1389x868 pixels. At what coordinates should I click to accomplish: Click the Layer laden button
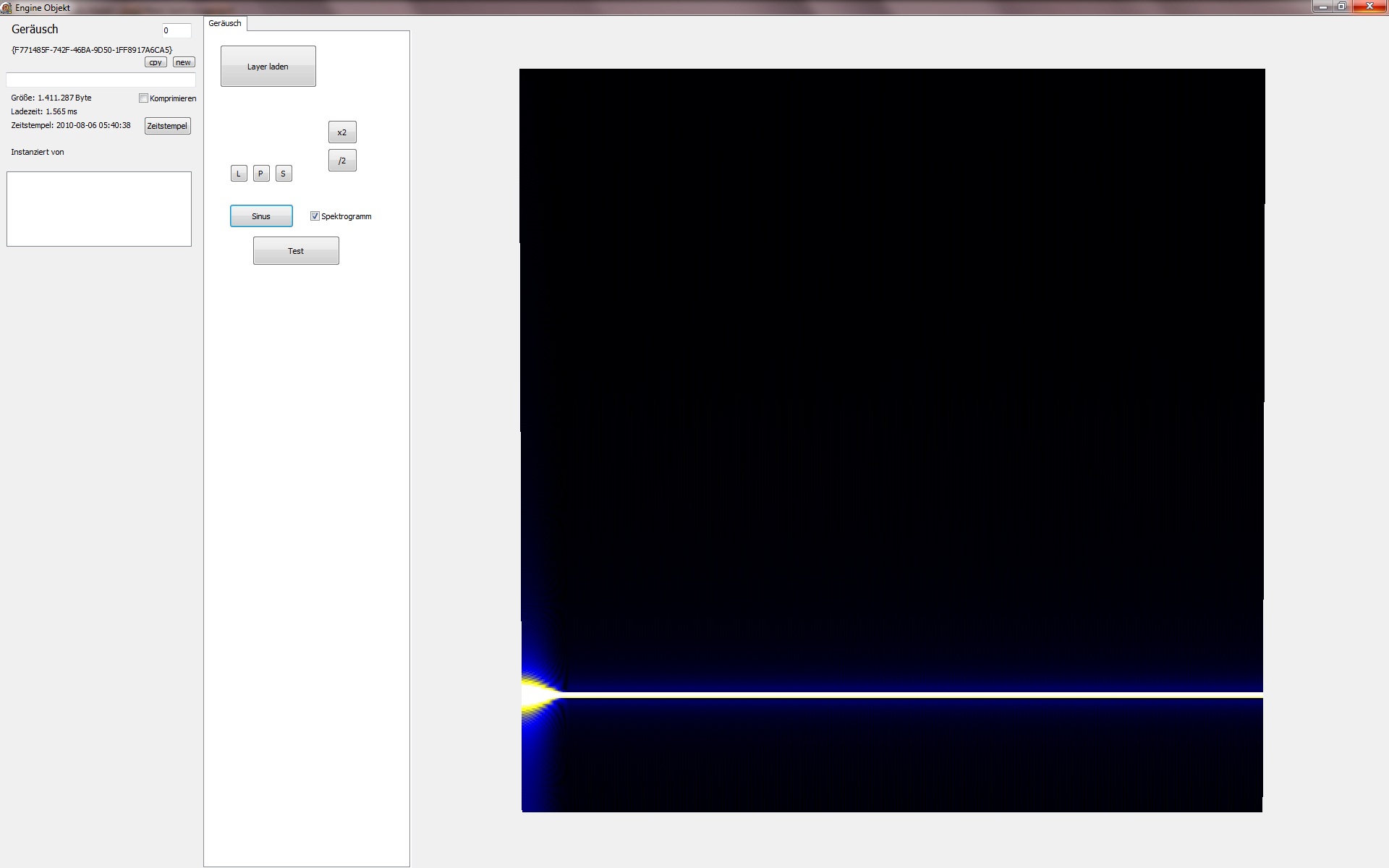(x=268, y=67)
